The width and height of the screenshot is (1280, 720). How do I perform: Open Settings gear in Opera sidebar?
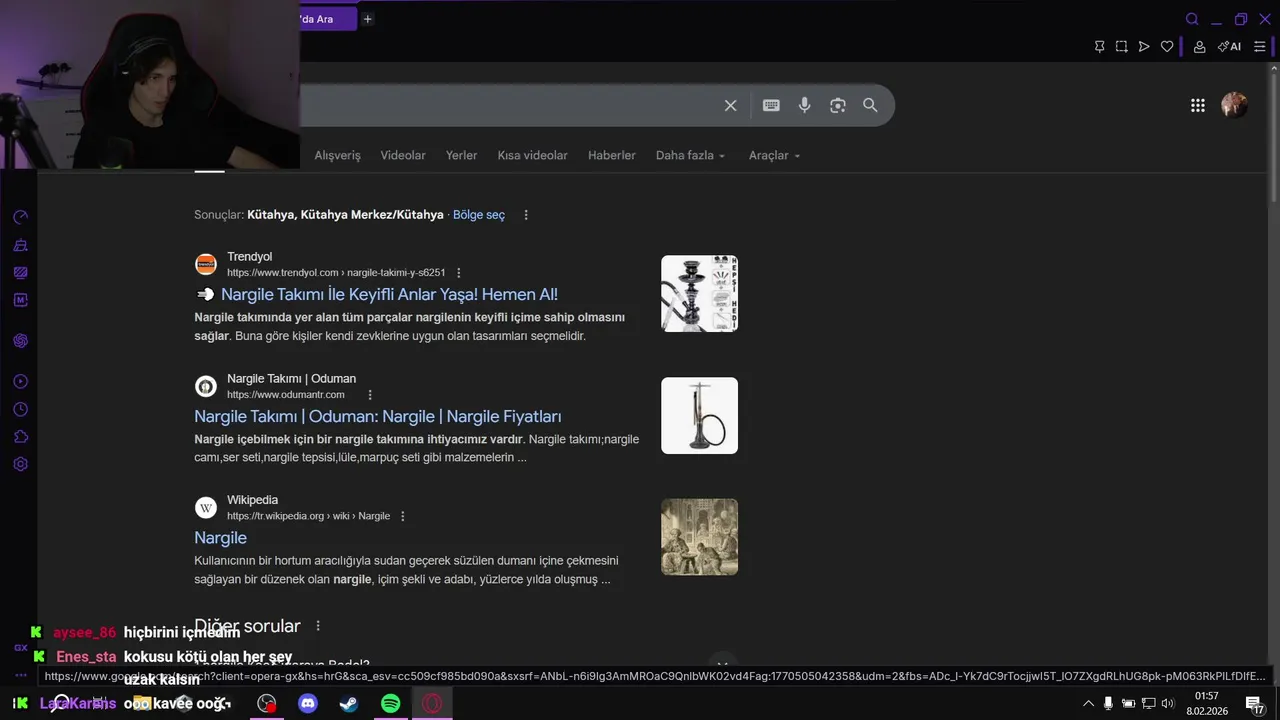pyautogui.click(x=20, y=464)
